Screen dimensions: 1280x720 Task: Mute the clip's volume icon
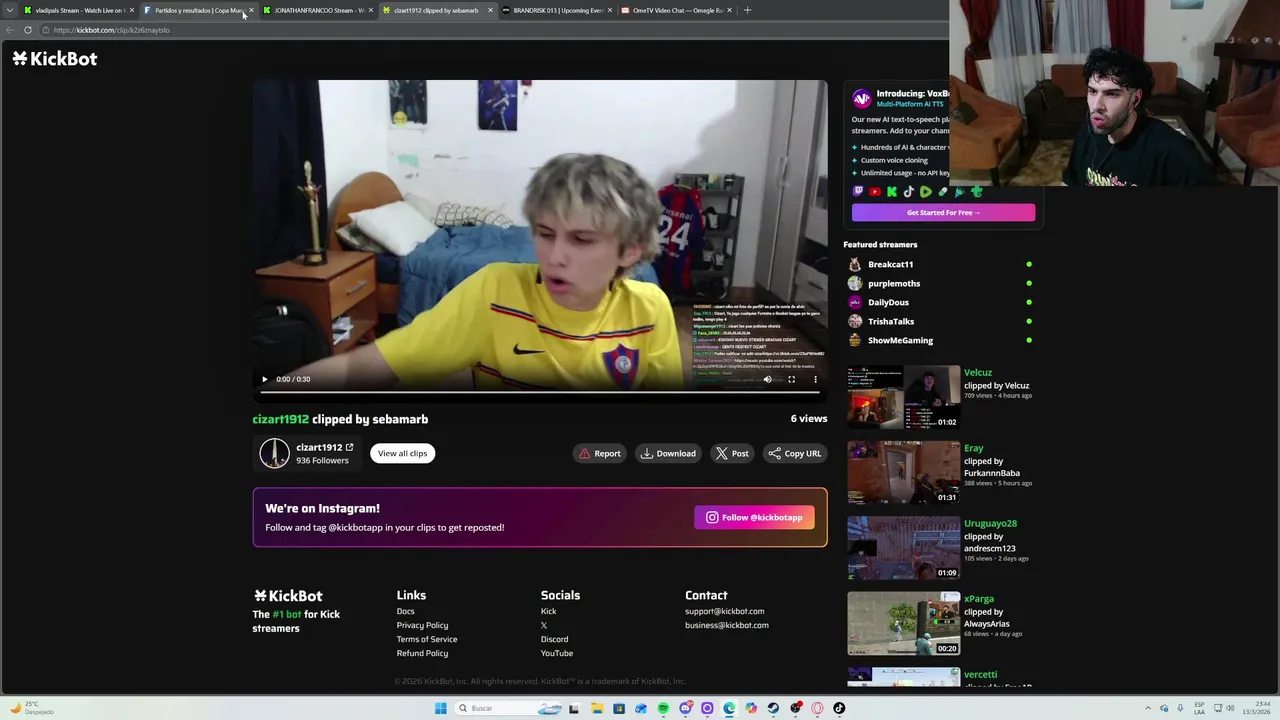click(x=768, y=379)
